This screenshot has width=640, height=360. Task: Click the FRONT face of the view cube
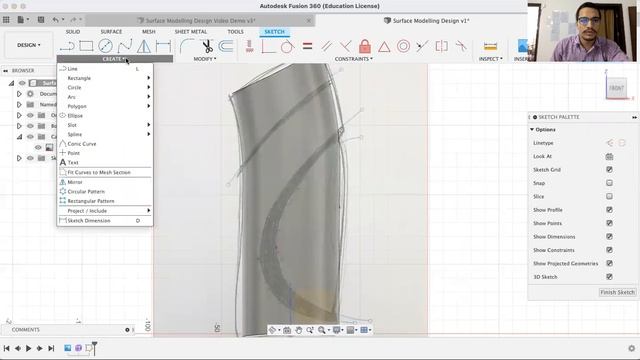click(616, 88)
